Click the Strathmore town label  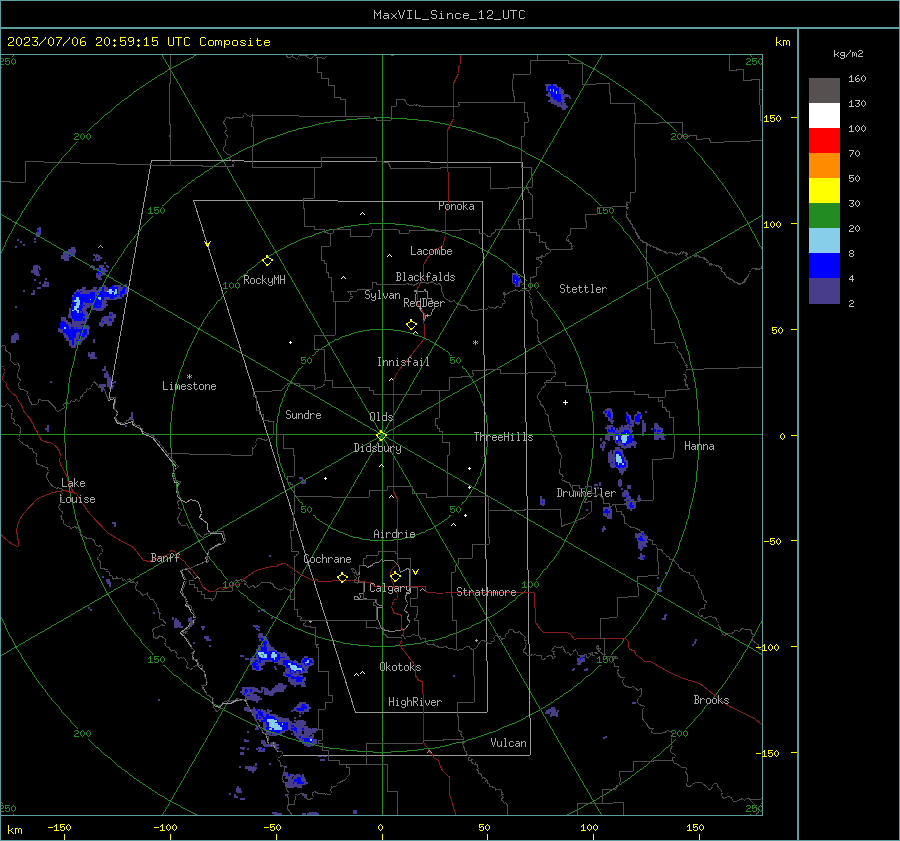486,592
